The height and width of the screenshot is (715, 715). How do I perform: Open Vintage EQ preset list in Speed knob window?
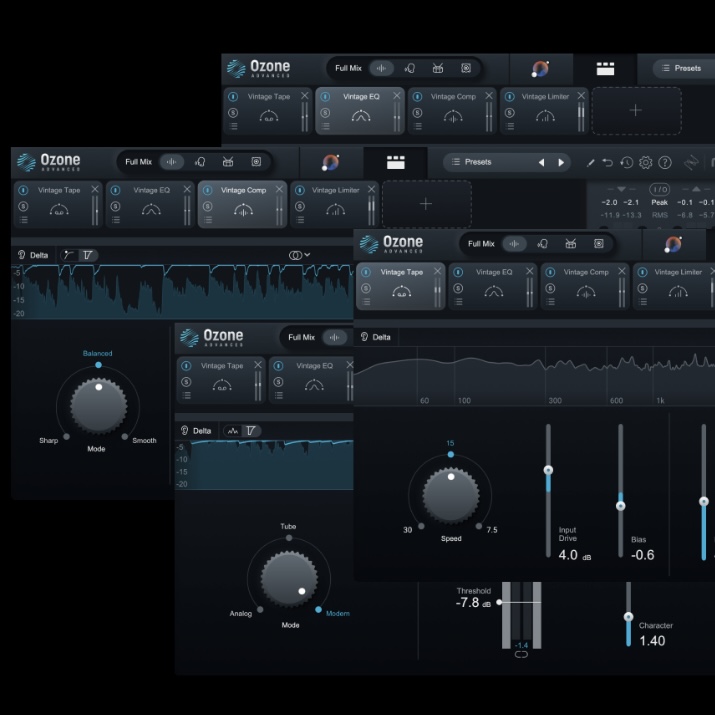[458, 302]
